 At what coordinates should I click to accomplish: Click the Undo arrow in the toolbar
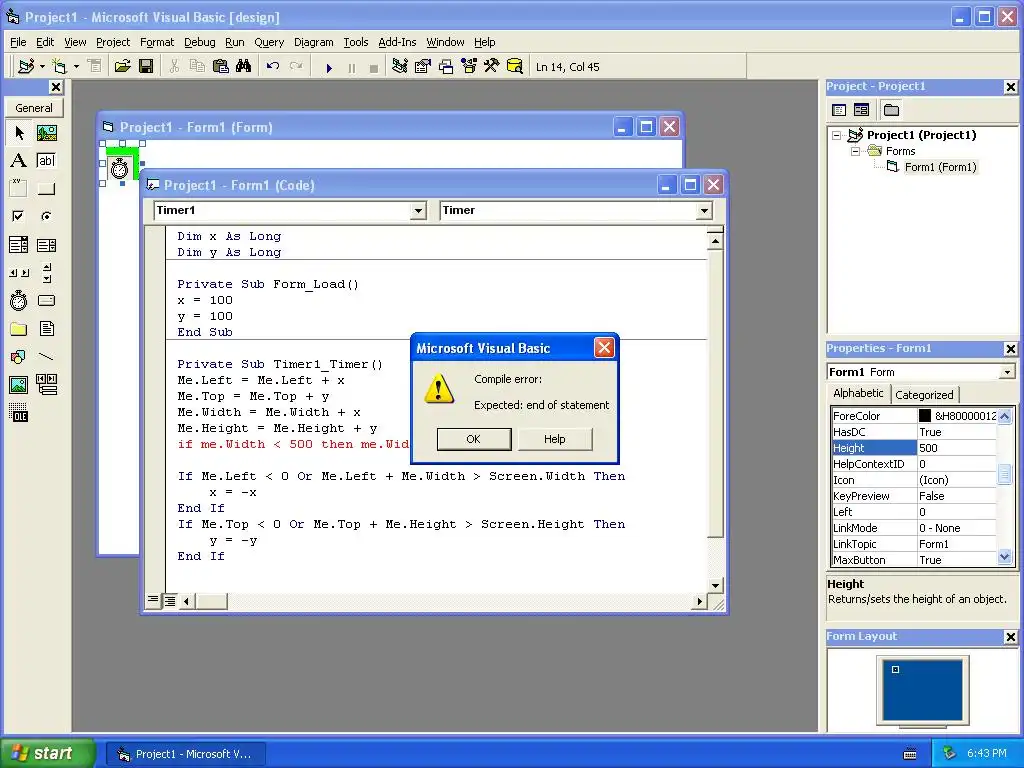(x=273, y=67)
